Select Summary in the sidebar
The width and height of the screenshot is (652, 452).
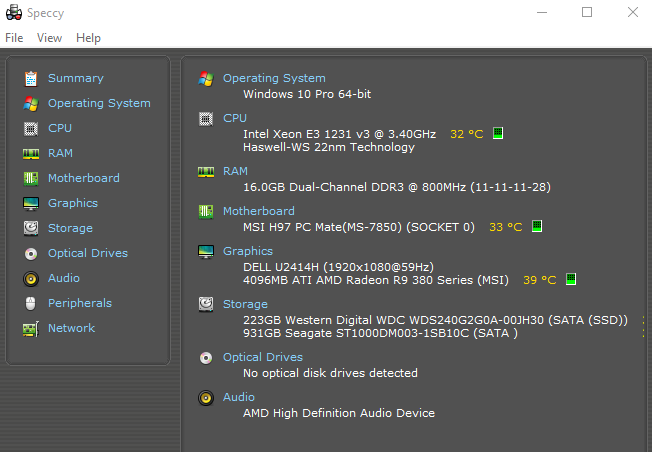(75, 78)
